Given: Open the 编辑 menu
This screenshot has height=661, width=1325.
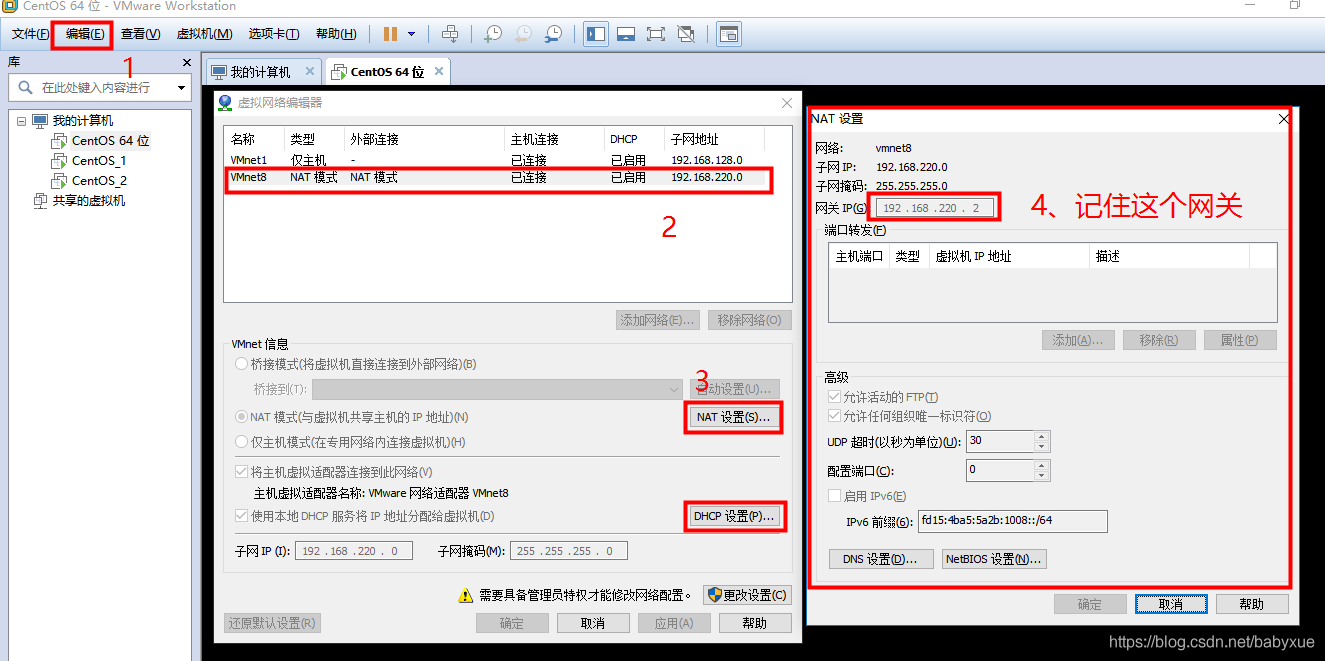Looking at the screenshot, I should click(x=85, y=34).
